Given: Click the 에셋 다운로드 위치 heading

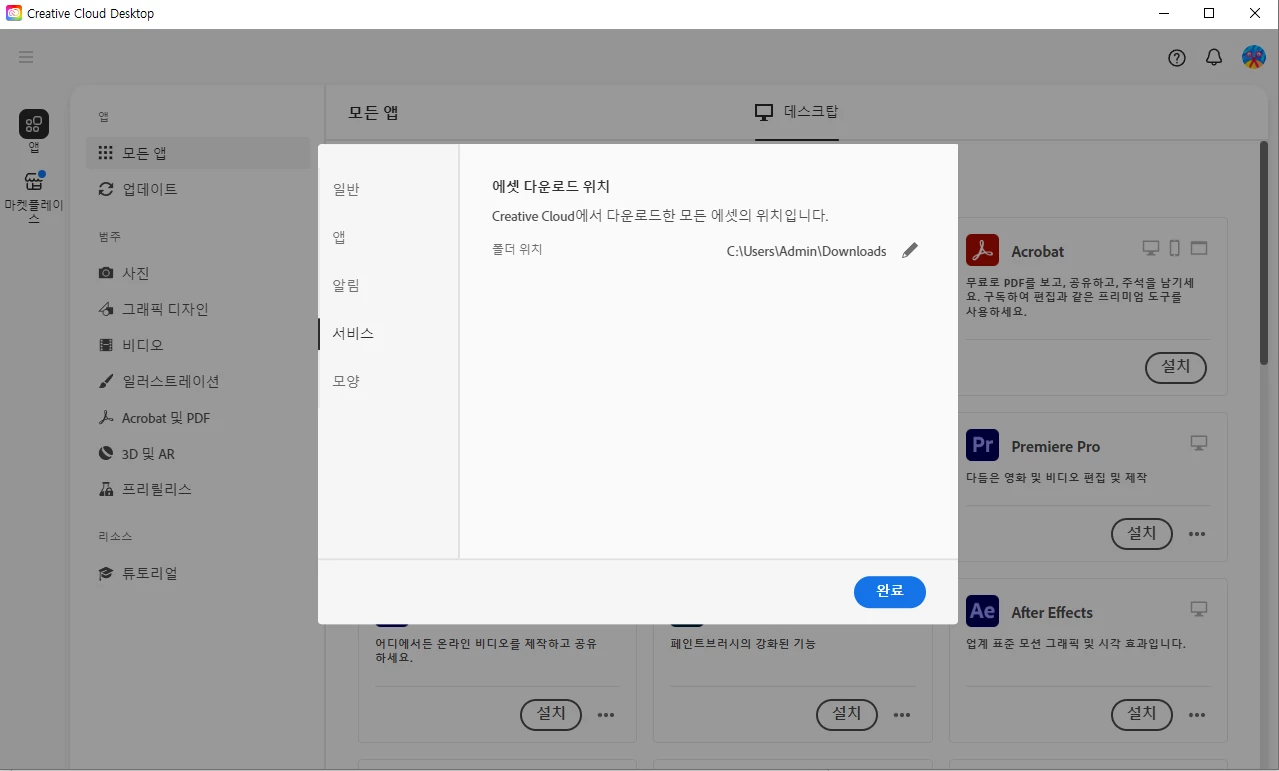Looking at the screenshot, I should [551, 186].
